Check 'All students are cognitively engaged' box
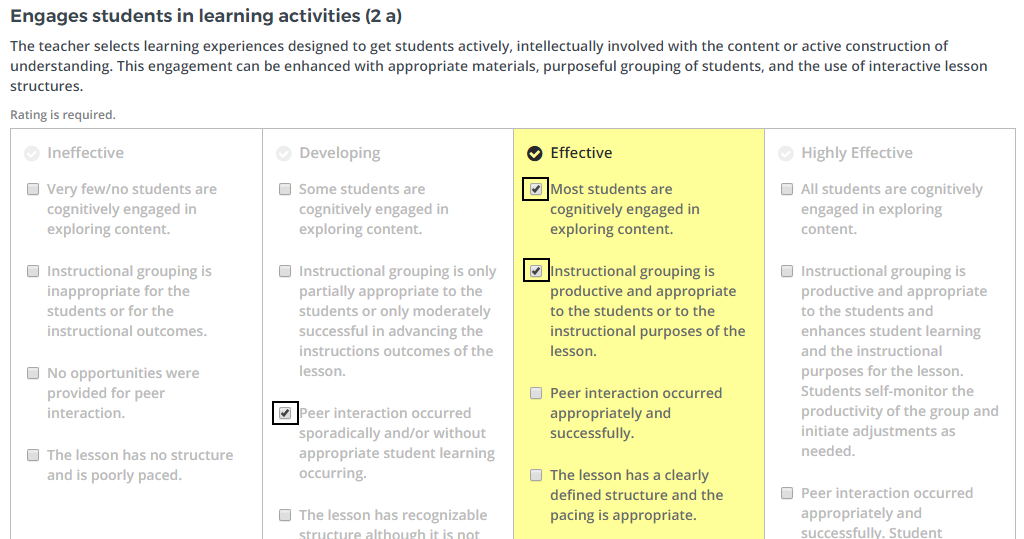 pos(787,189)
